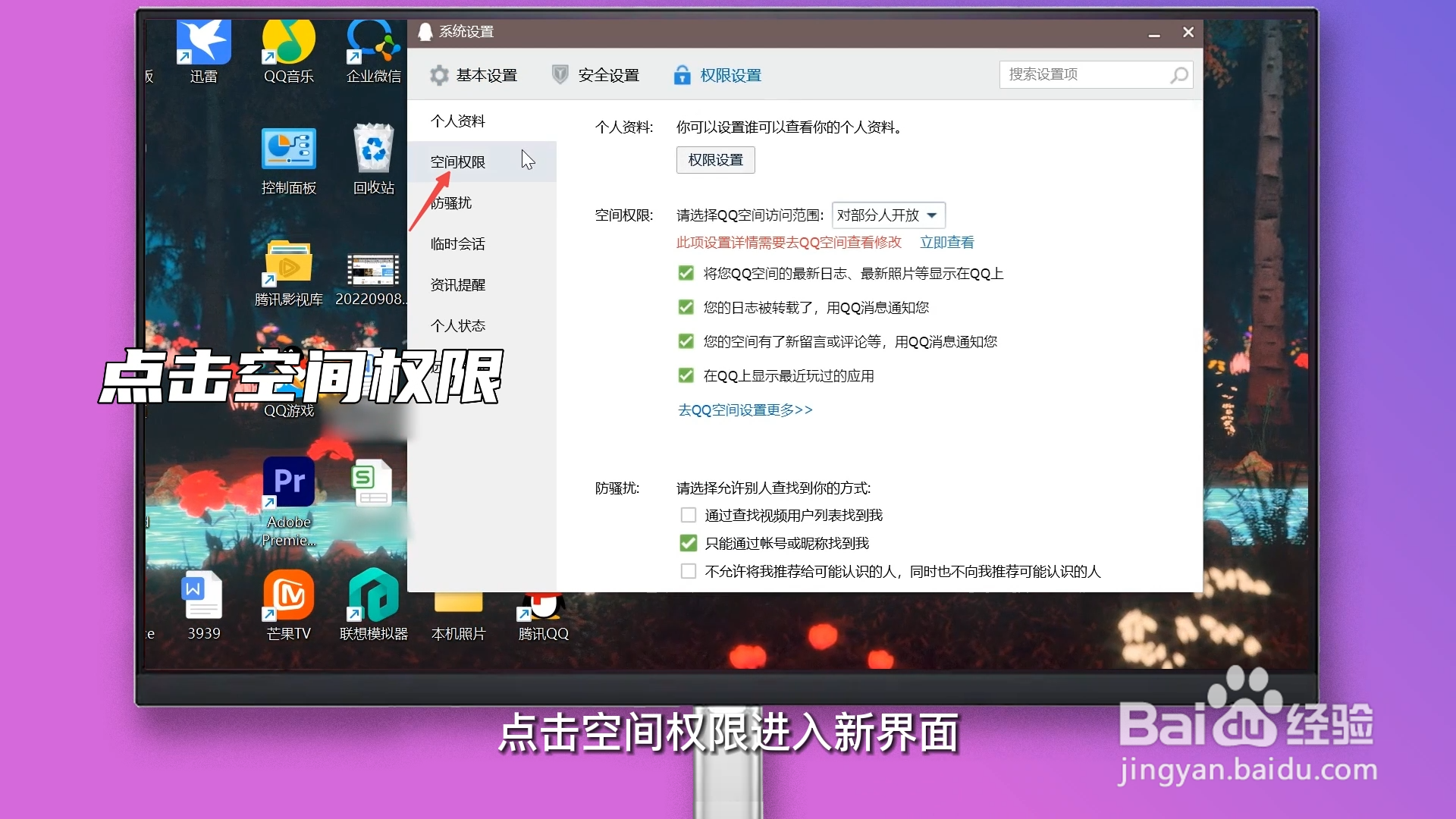Switch to the 安全设置 tab
The width and height of the screenshot is (1456, 819).
[595, 75]
